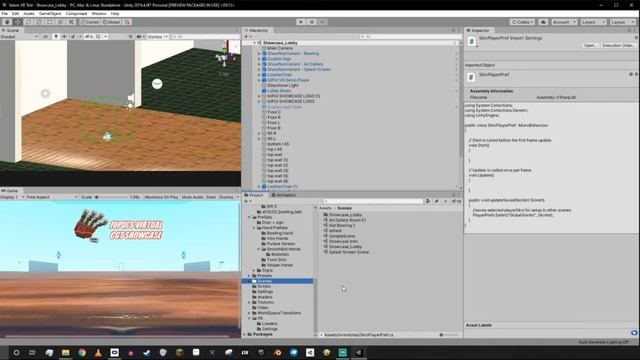Viewport: 640px width, 360px height.
Task: Open Chrome from the taskbar
Action: pyautogui.click(x=82, y=353)
